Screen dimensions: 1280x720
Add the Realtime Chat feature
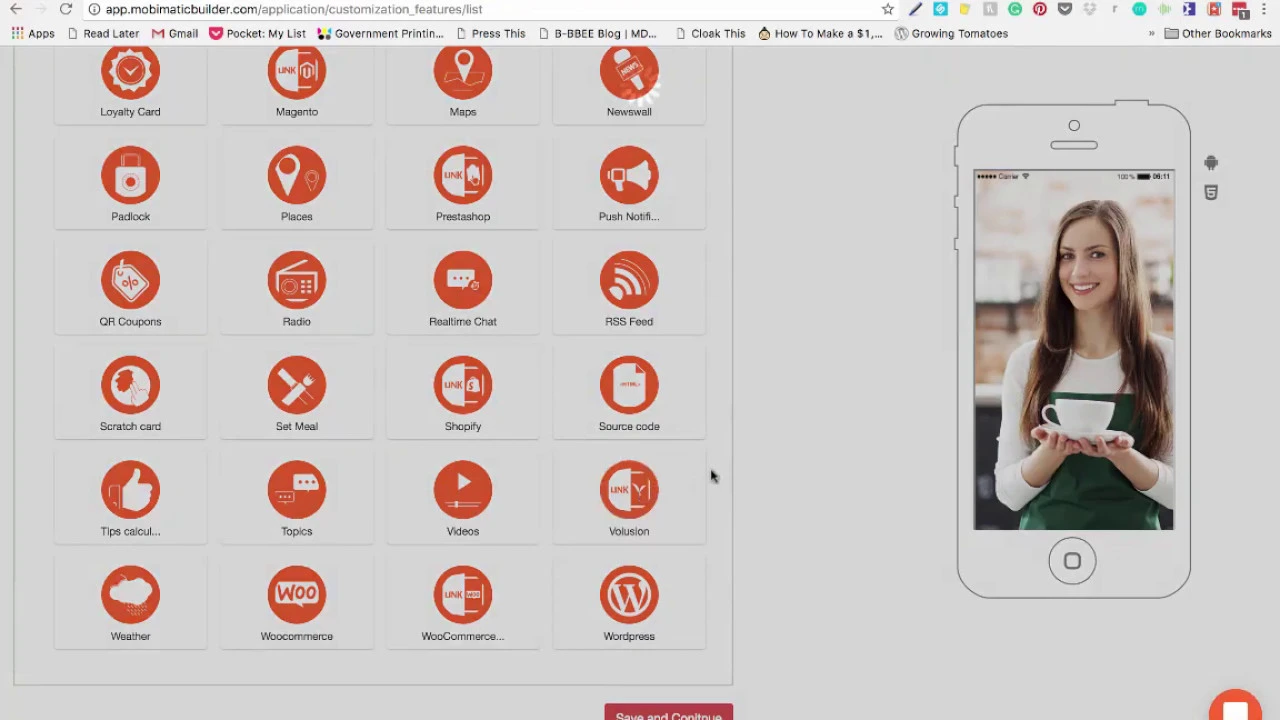click(x=463, y=289)
